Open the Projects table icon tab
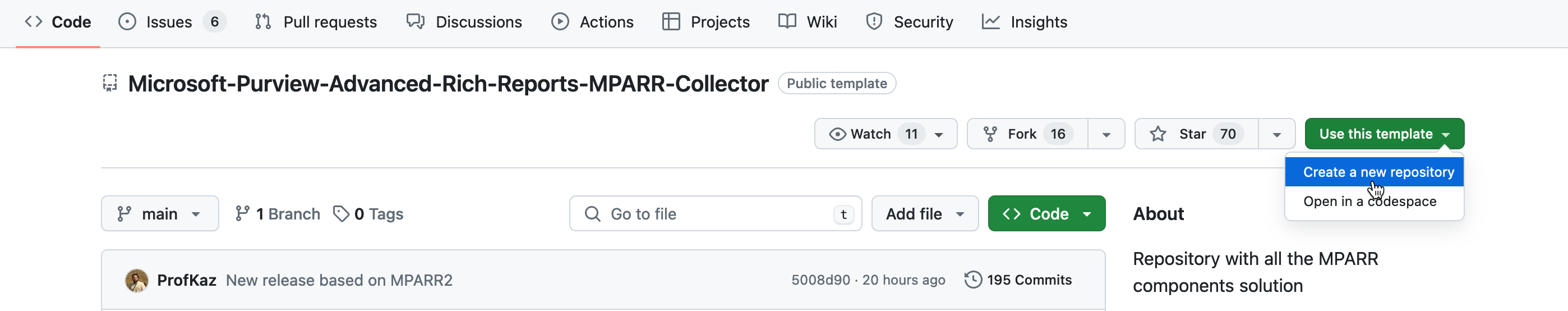The height and width of the screenshot is (311, 1568). tap(671, 22)
